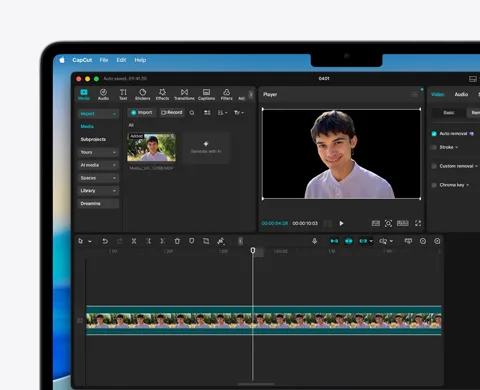Toggle auto snapping on the timeline
Image resolution: width=480 pixels, height=390 pixels.
click(349, 241)
